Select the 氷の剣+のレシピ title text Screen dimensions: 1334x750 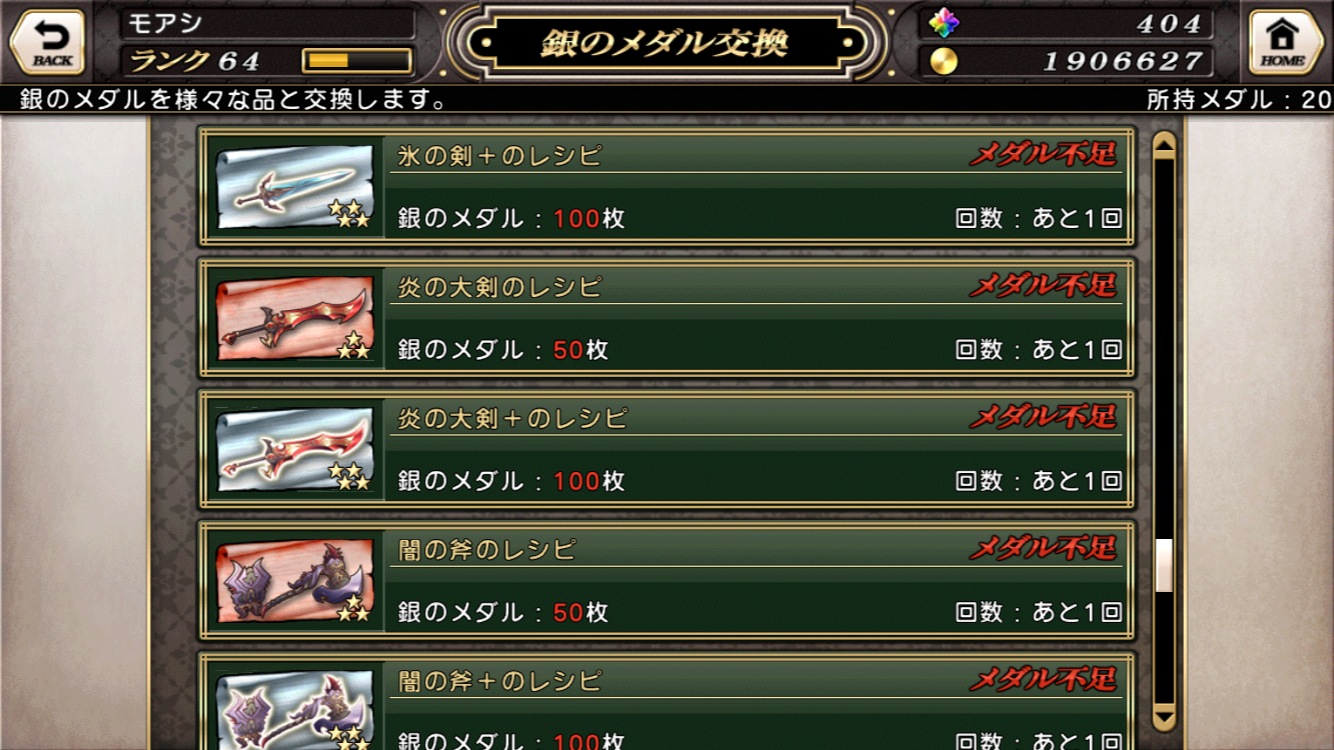click(500, 156)
